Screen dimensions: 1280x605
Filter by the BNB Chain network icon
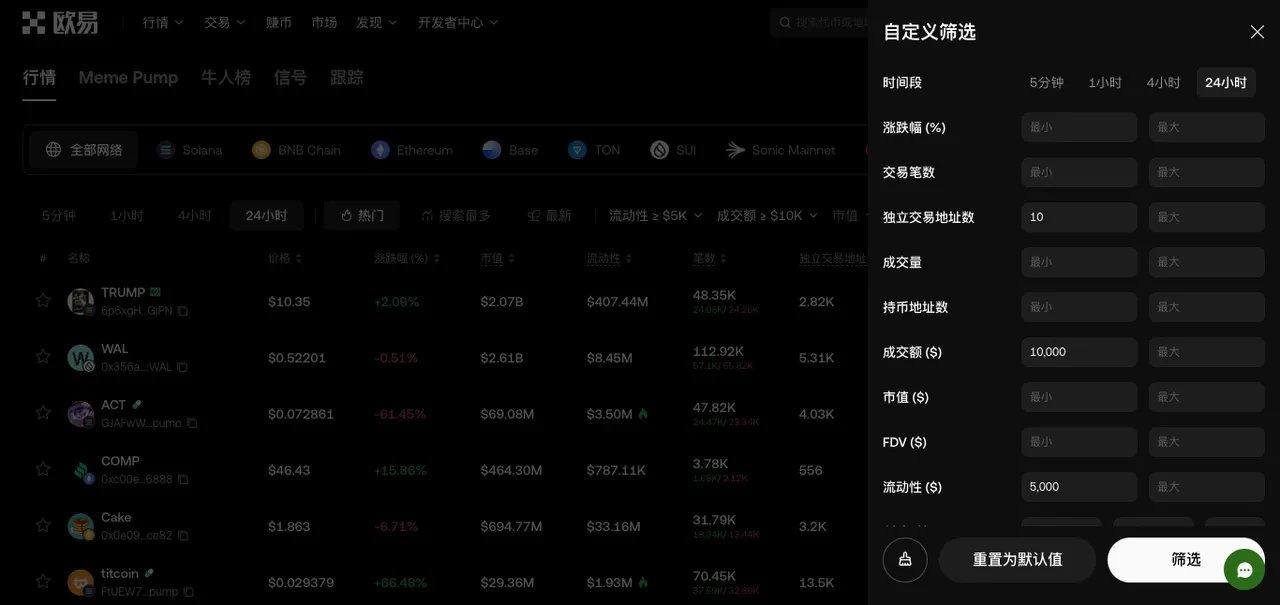click(261, 150)
